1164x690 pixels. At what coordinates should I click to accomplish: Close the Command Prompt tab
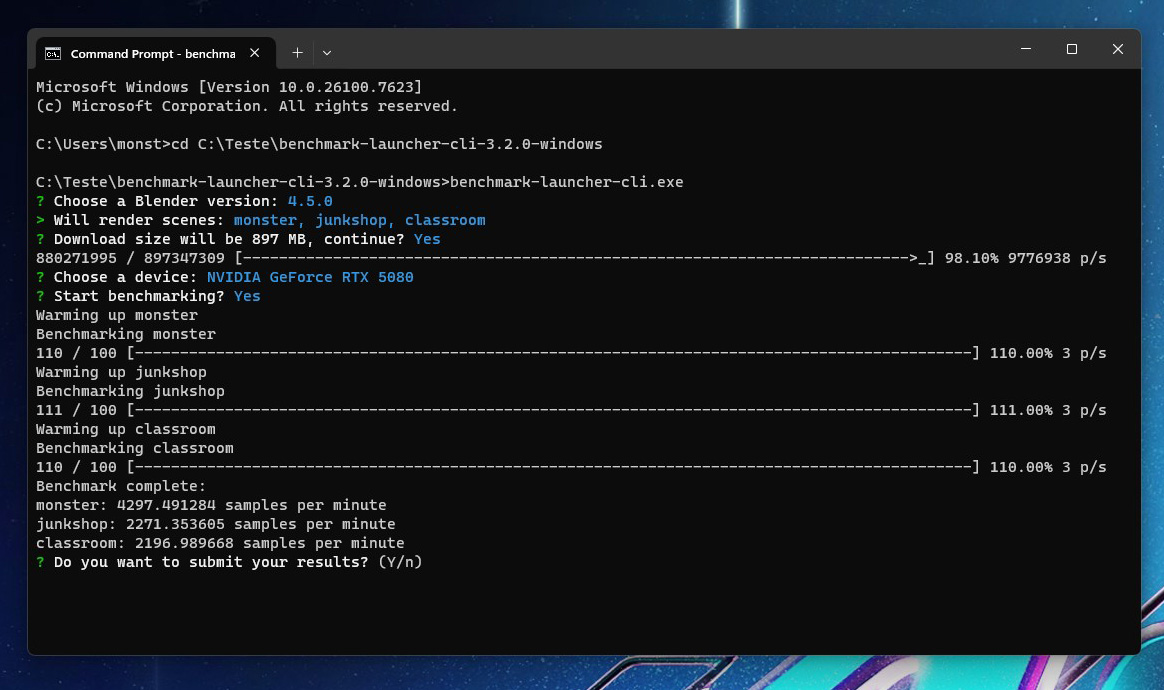click(255, 53)
